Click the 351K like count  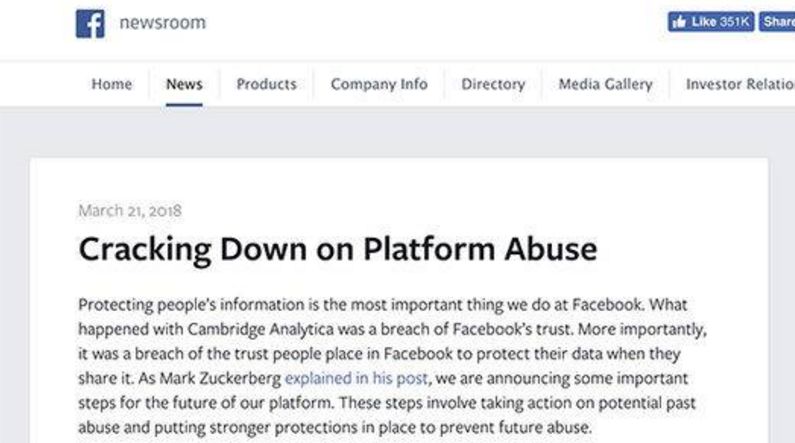pyautogui.click(x=737, y=22)
